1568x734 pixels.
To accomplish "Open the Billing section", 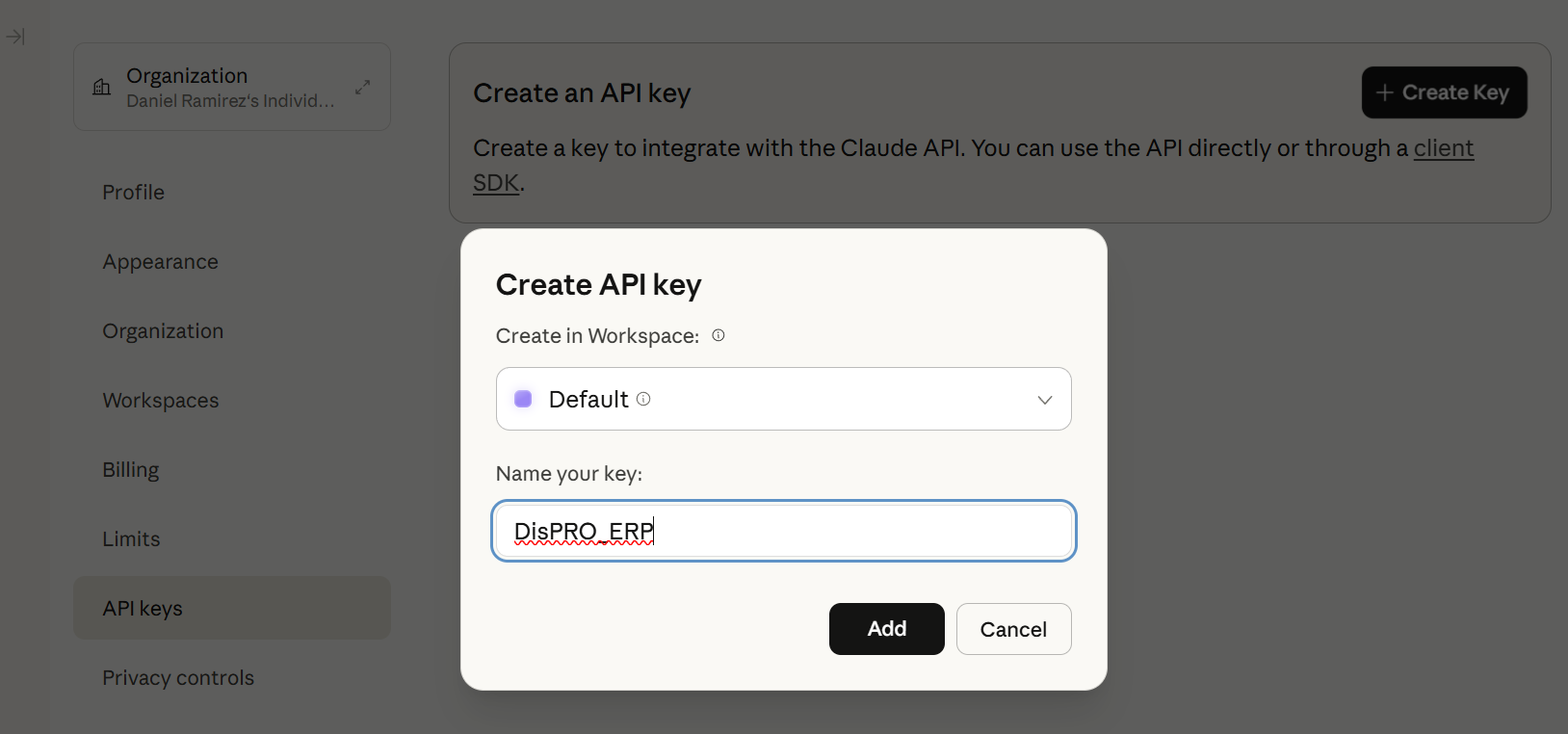I will point(131,470).
